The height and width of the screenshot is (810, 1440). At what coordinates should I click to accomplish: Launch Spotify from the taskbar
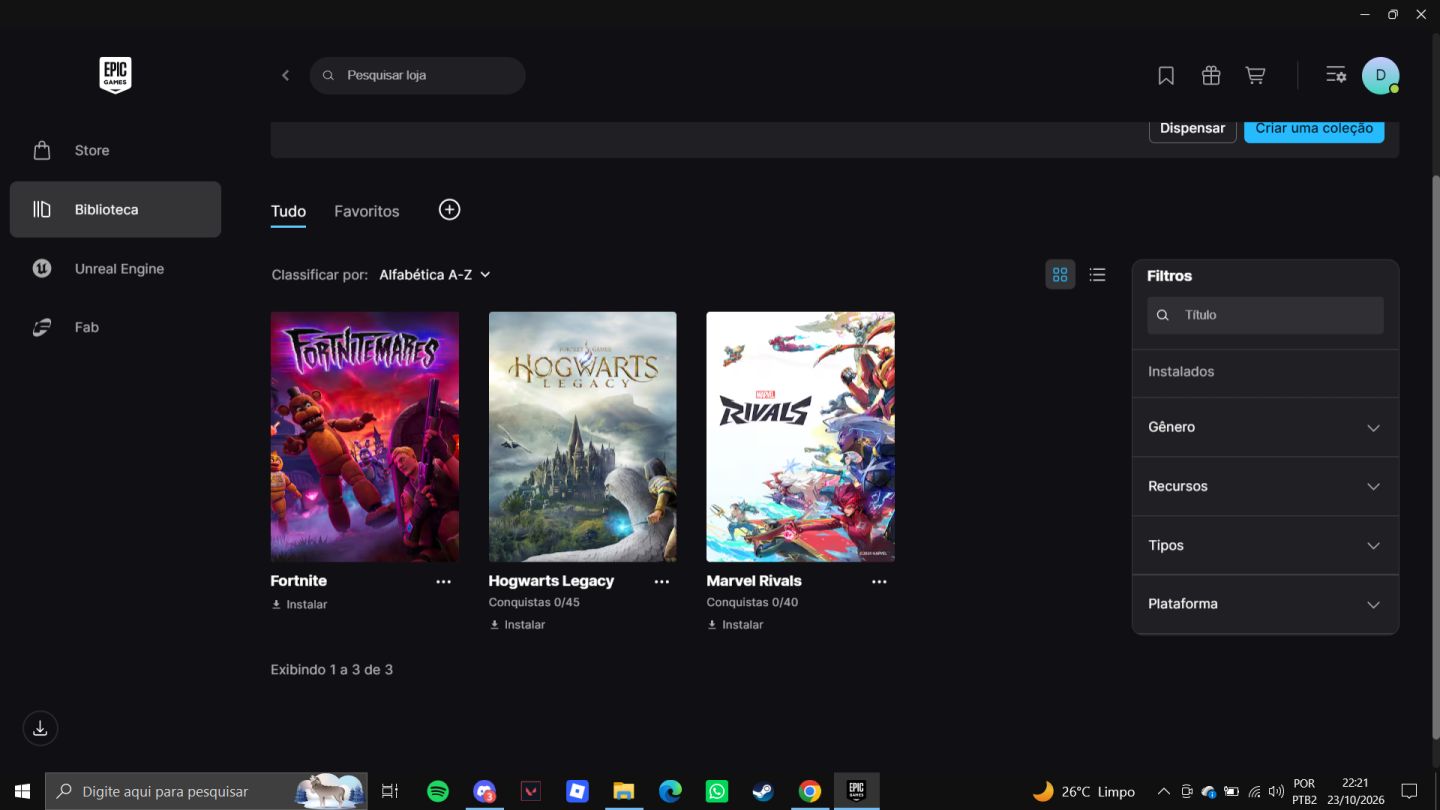coord(438,791)
